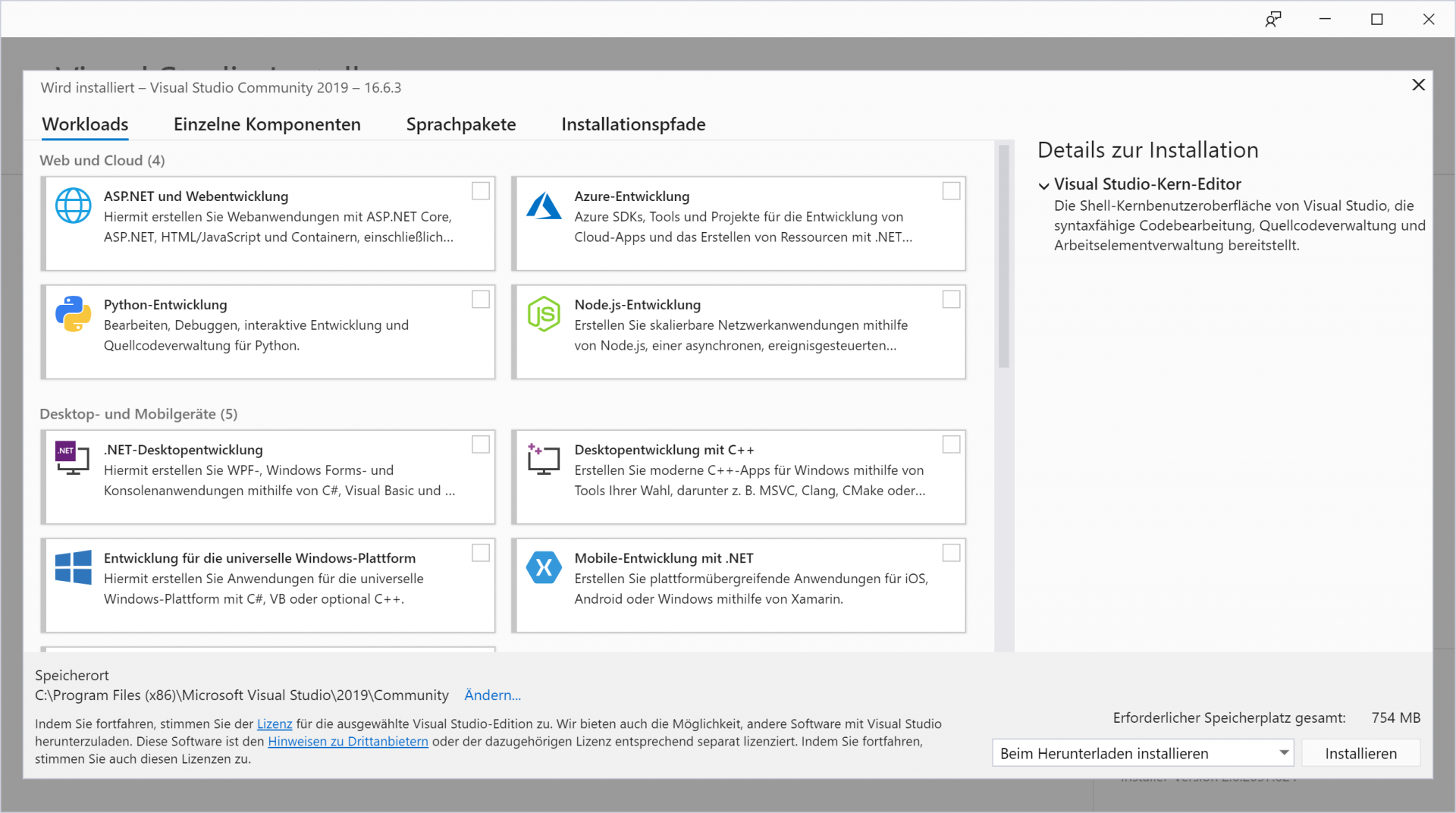Click the Azure-Entwicklung title text
This screenshot has width=1456, height=813.
click(x=632, y=196)
